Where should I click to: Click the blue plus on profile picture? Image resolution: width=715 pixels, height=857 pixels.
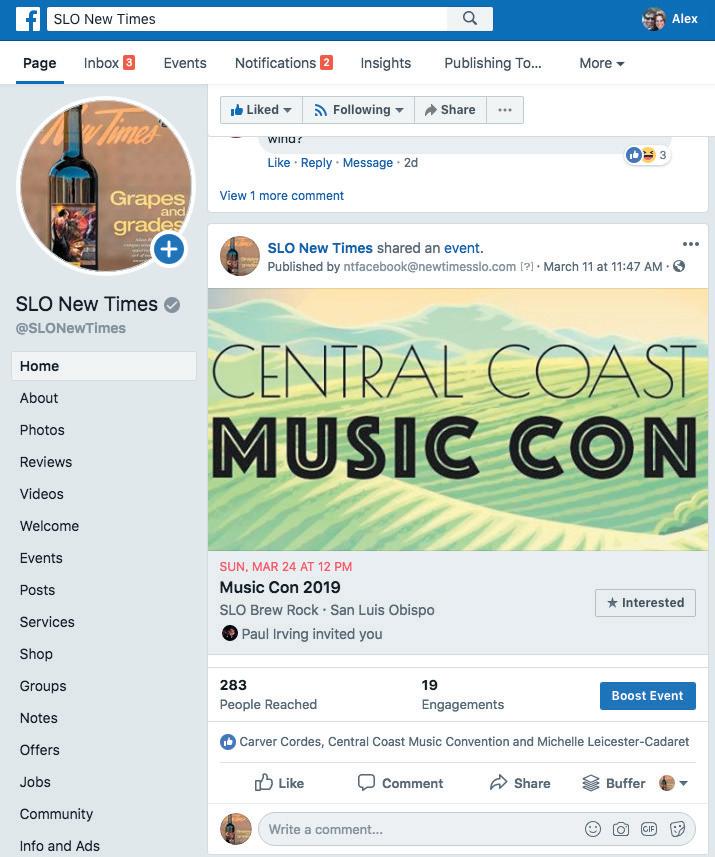click(169, 249)
